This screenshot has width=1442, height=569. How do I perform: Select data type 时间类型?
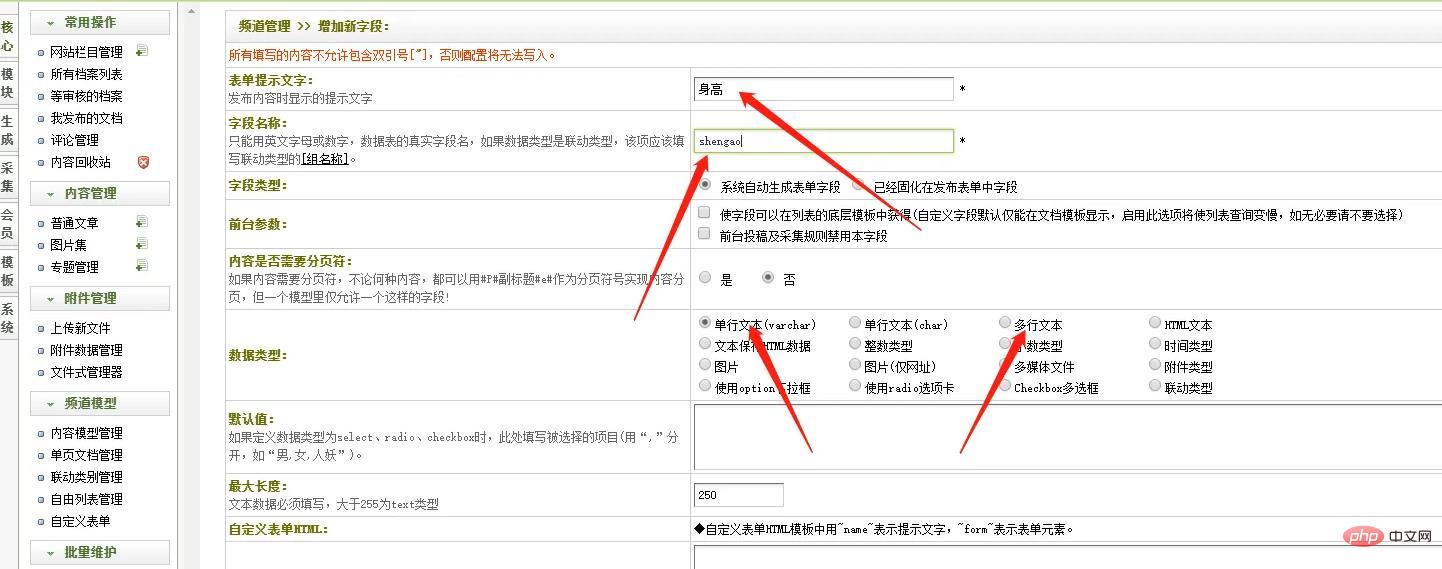[x=1155, y=344]
